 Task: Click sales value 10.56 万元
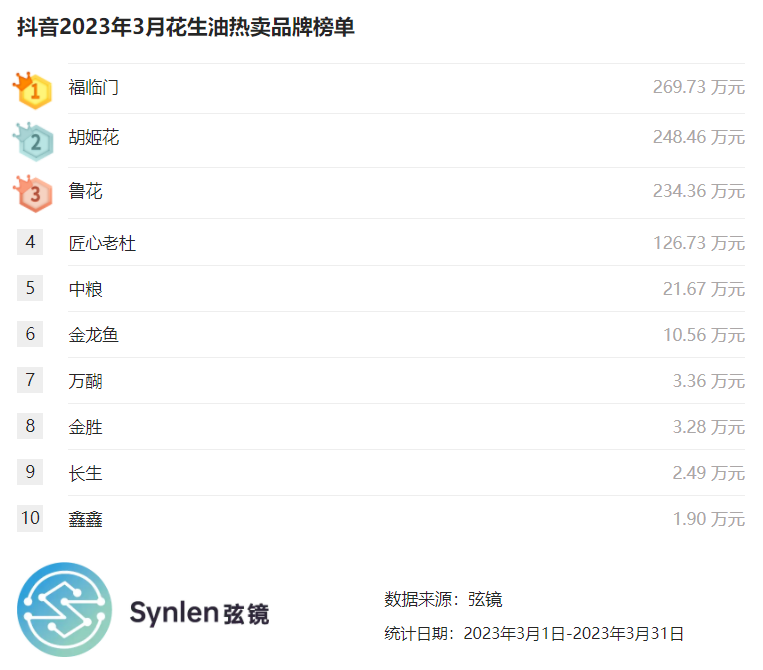pos(704,335)
